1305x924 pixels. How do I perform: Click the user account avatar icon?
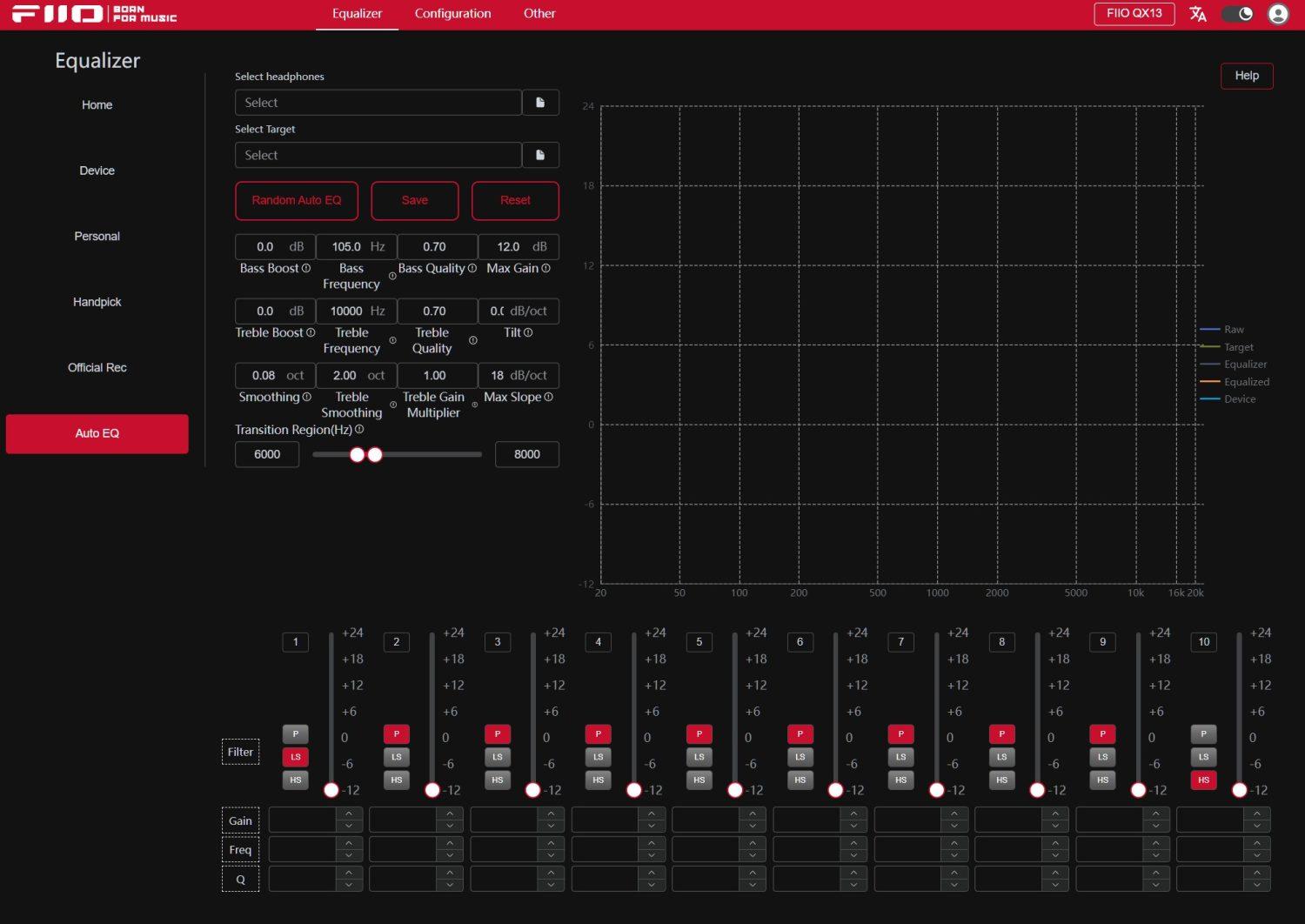point(1278,14)
